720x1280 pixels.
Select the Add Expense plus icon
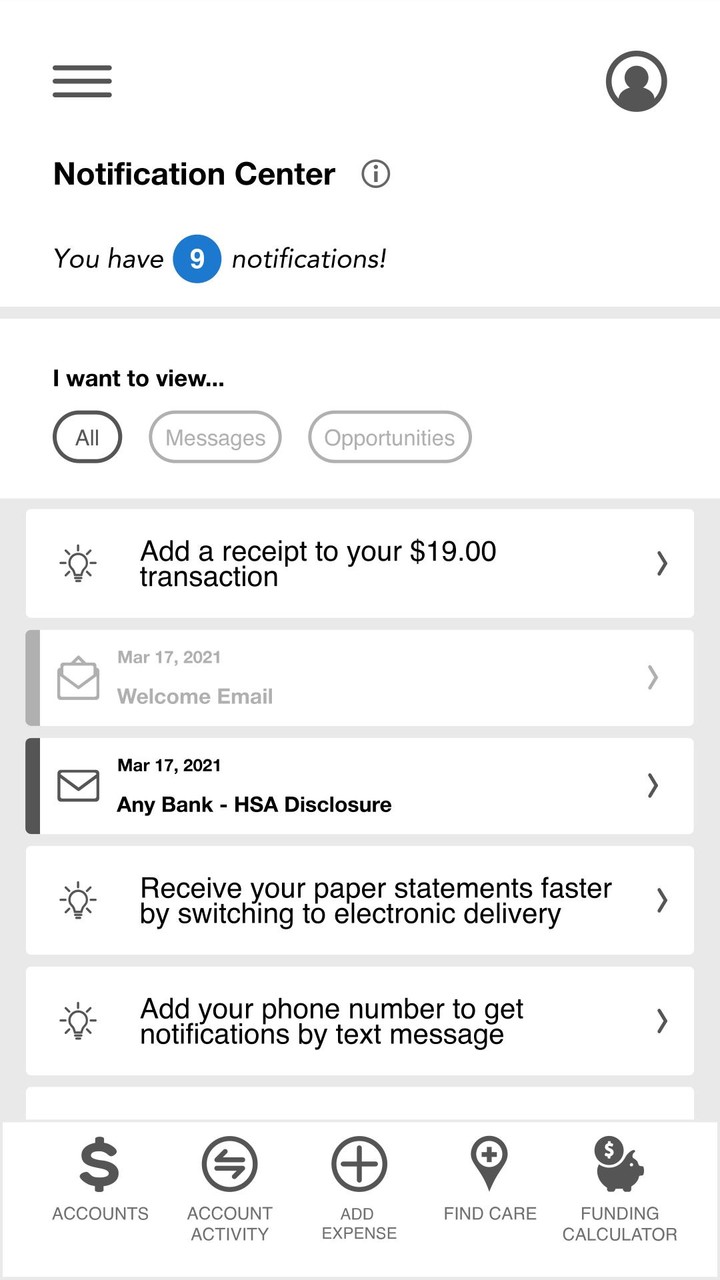coord(358,1163)
